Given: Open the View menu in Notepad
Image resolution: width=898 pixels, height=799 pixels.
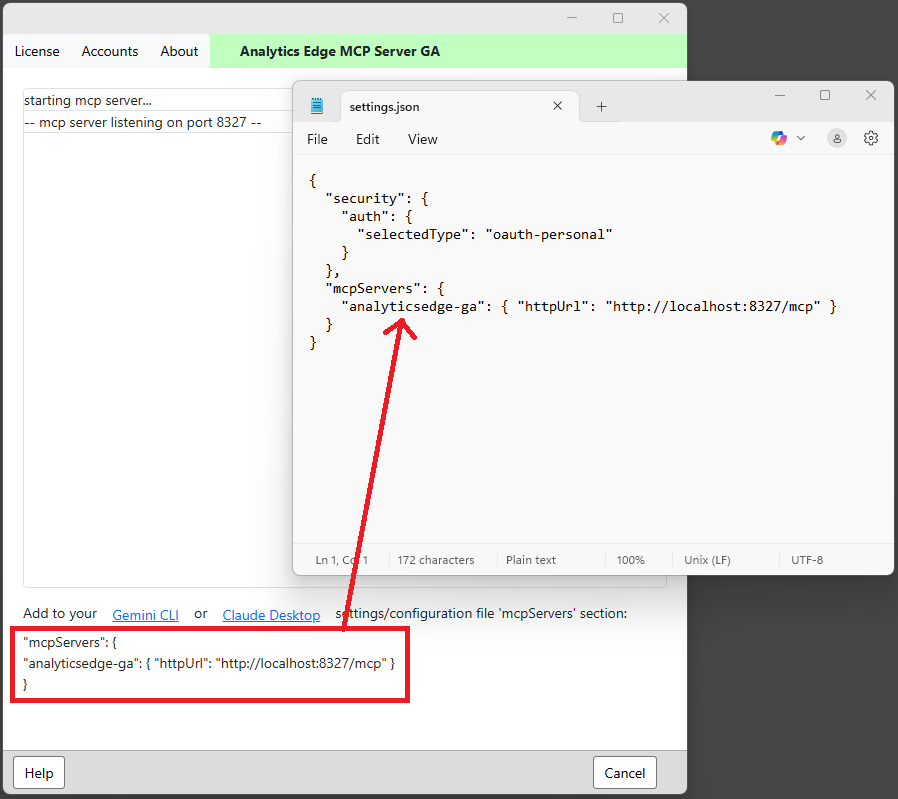Looking at the screenshot, I should pos(422,139).
